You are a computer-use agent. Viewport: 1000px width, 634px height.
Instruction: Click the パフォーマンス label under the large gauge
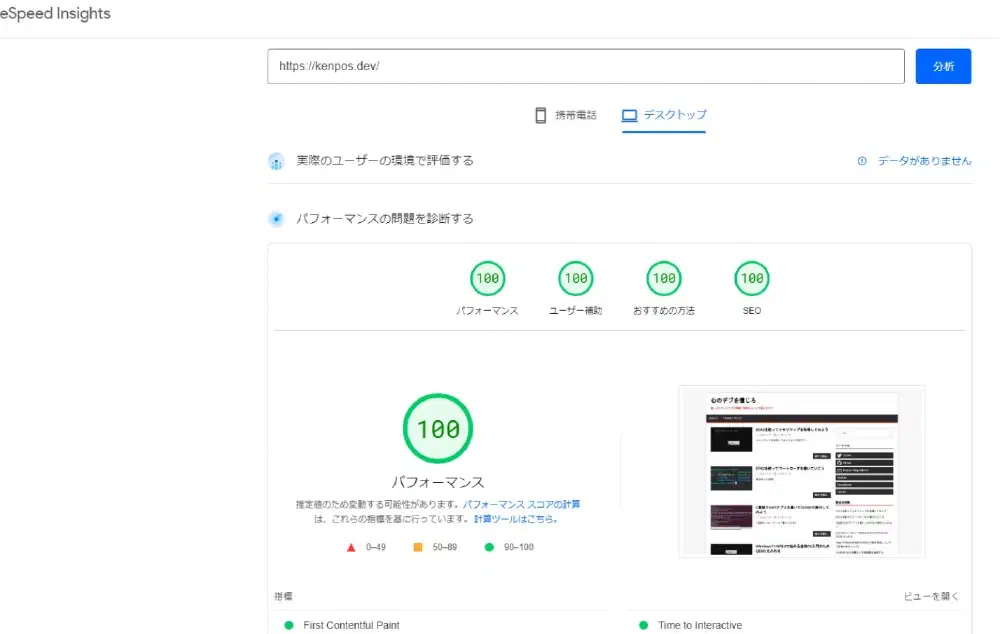point(438,482)
